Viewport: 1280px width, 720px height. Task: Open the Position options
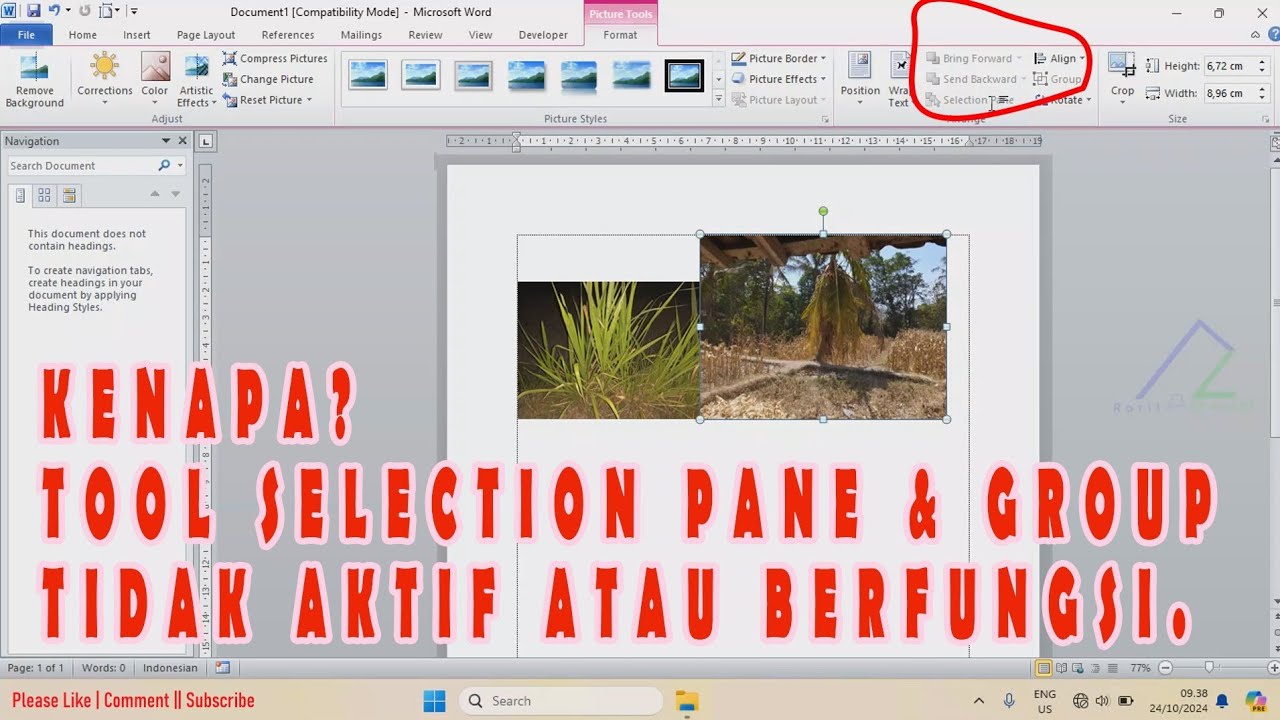(x=860, y=80)
